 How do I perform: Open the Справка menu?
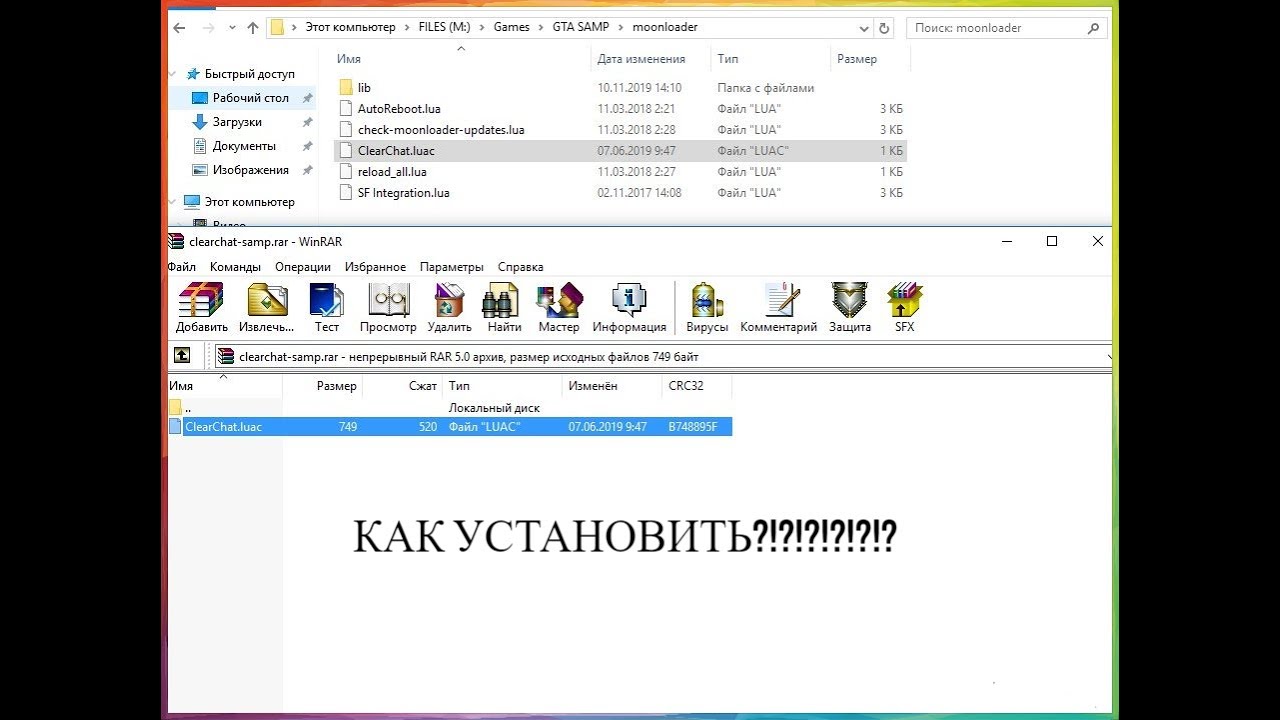[x=520, y=267]
